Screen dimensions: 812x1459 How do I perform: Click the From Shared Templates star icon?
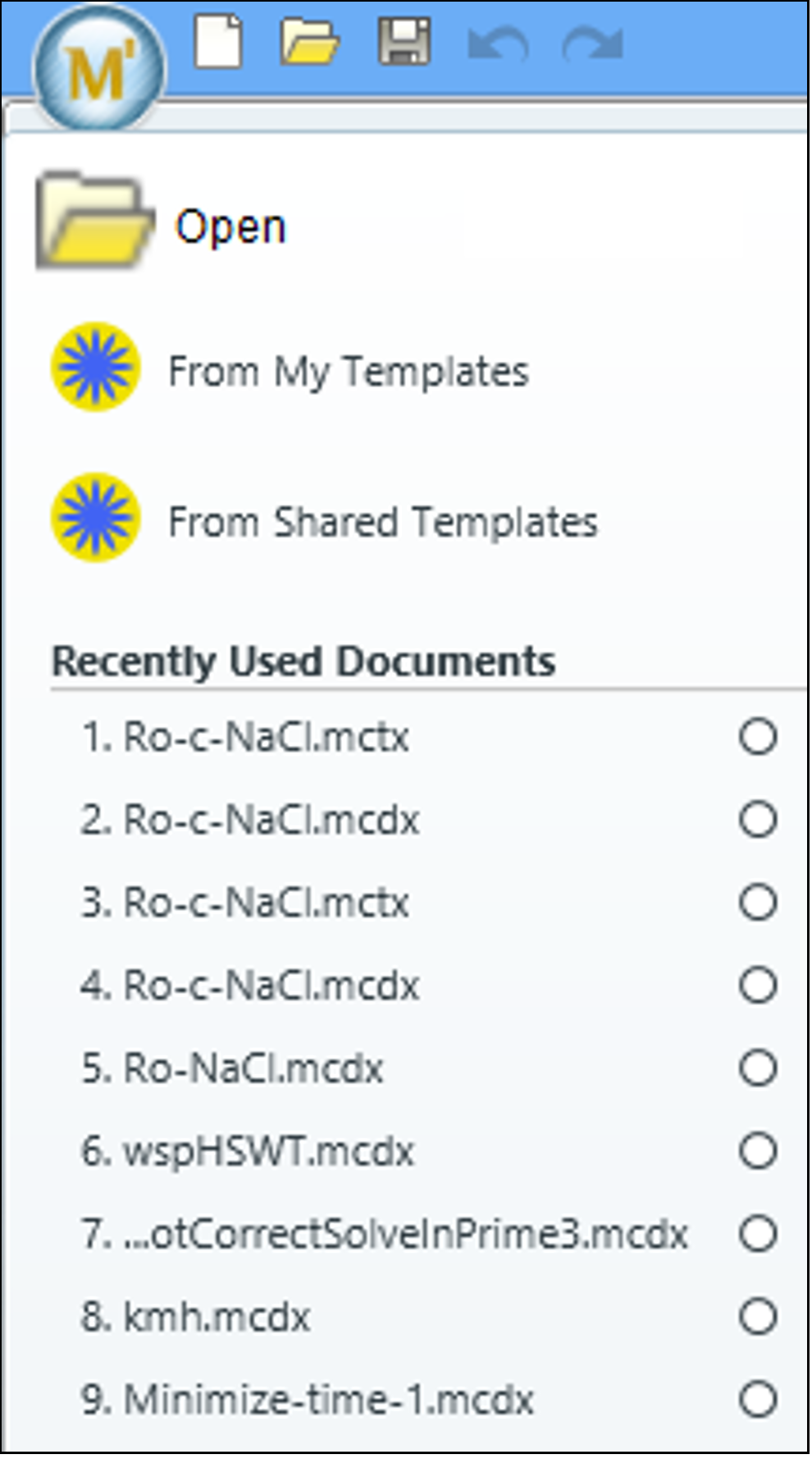point(95,518)
